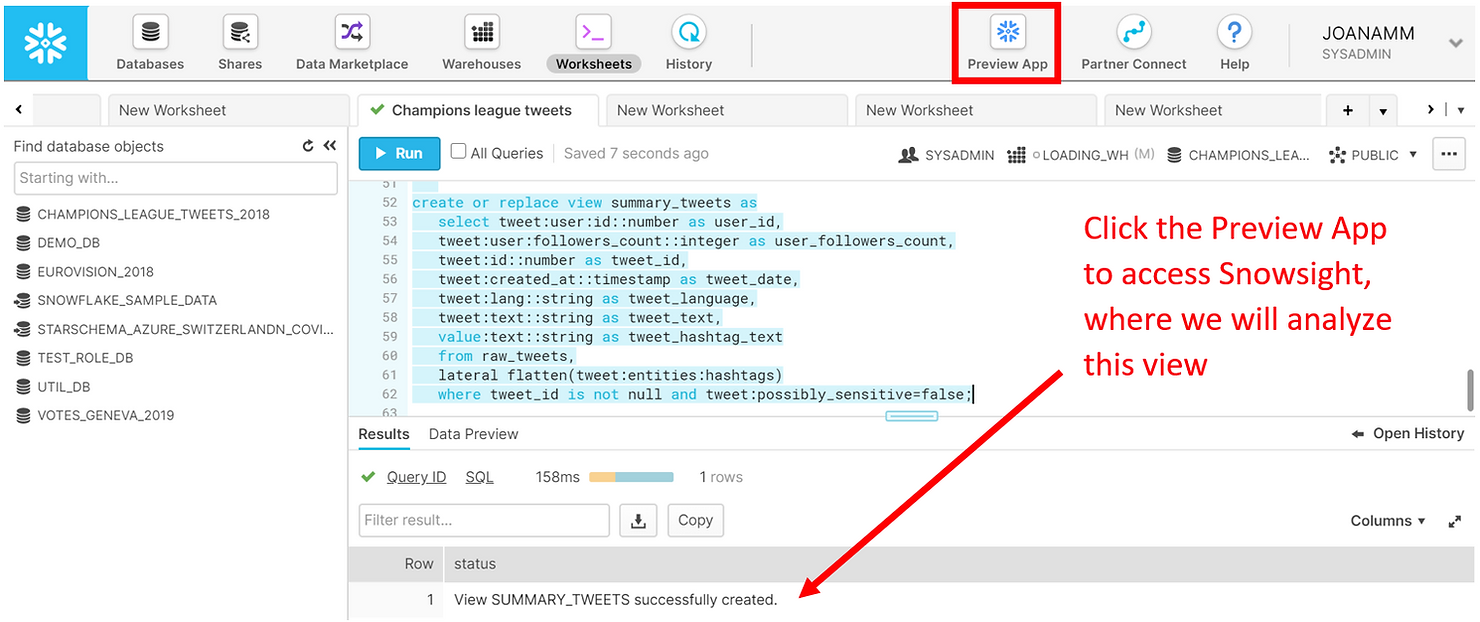This screenshot has height=622, width=1480.
Task: Click the query duration progress bar
Action: 631,477
